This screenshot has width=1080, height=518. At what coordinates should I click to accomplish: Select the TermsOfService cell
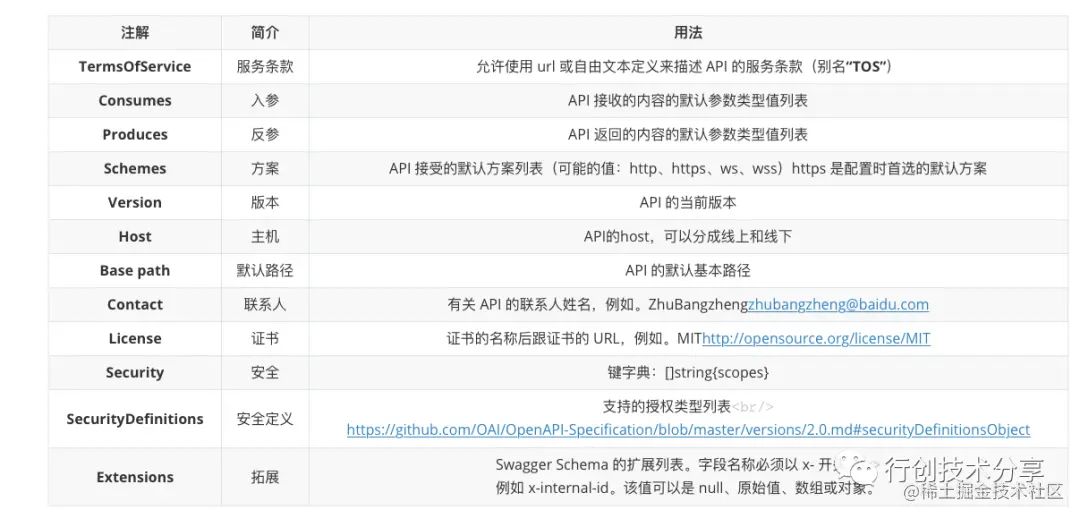(x=134, y=67)
